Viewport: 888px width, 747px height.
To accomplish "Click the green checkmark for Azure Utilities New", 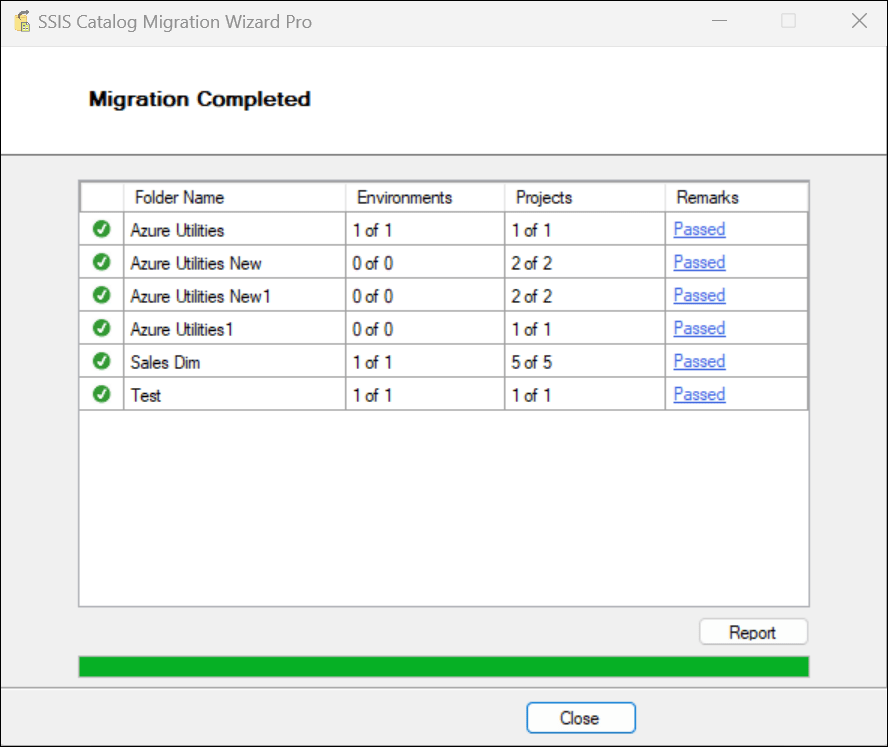I will (x=101, y=261).
